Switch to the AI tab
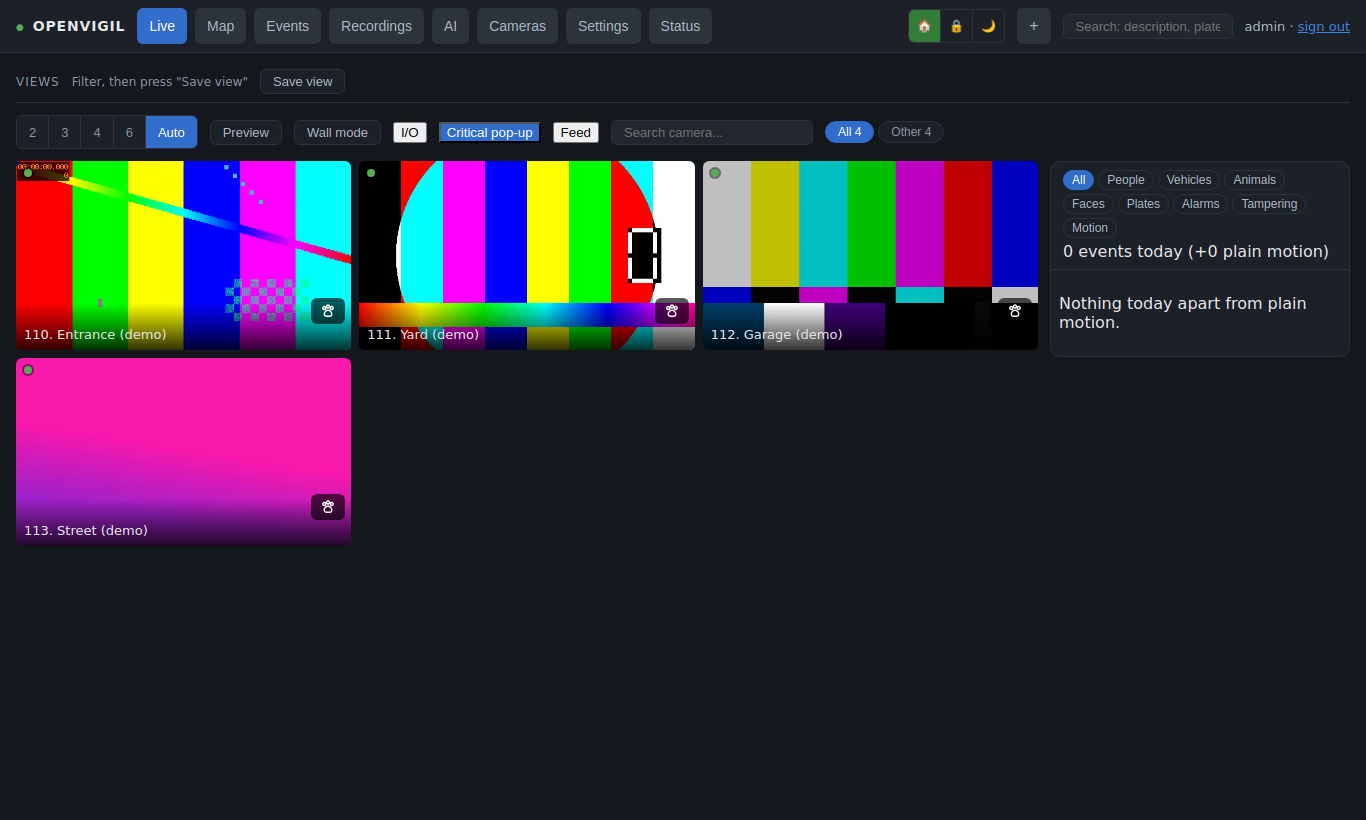This screenshot has height=820, width=1366. 450,26
